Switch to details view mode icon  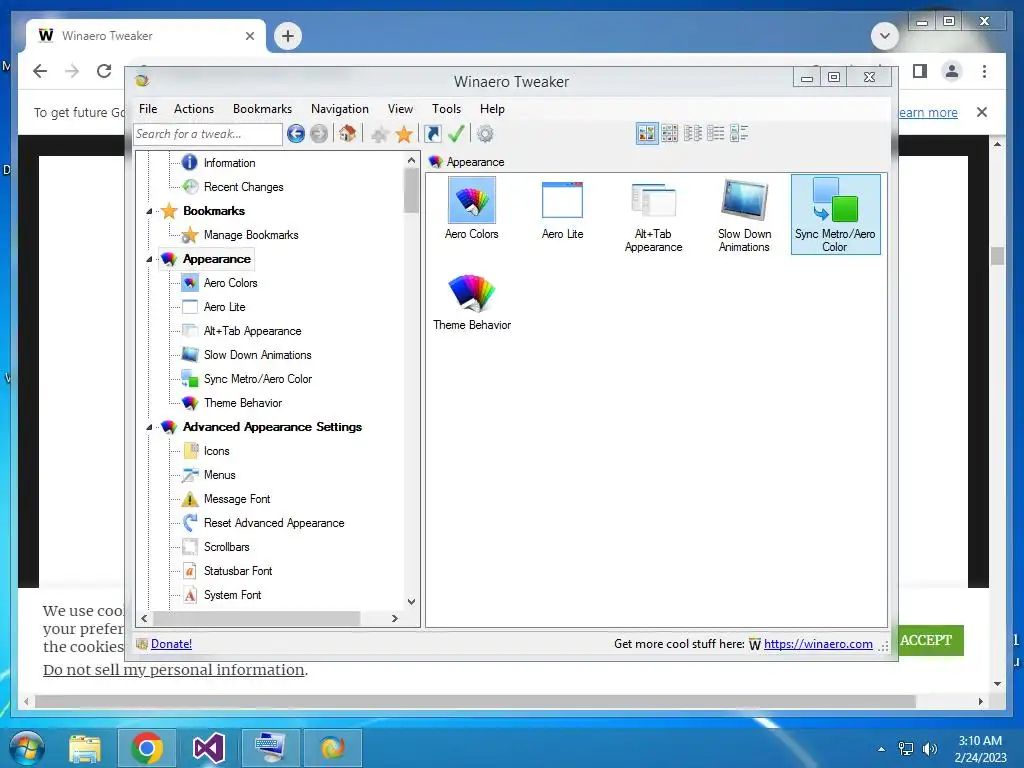(x=716, y=134)
